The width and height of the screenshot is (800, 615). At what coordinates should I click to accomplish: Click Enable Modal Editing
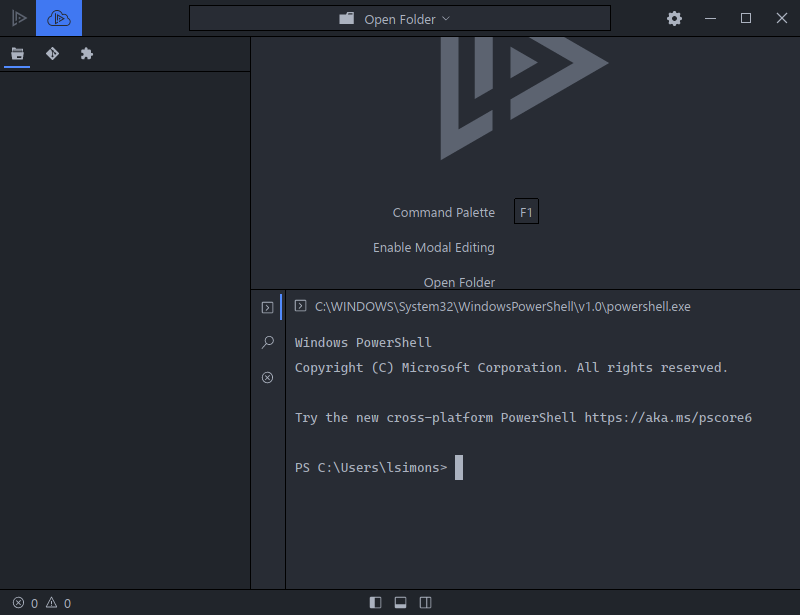[x=434, y=248]
